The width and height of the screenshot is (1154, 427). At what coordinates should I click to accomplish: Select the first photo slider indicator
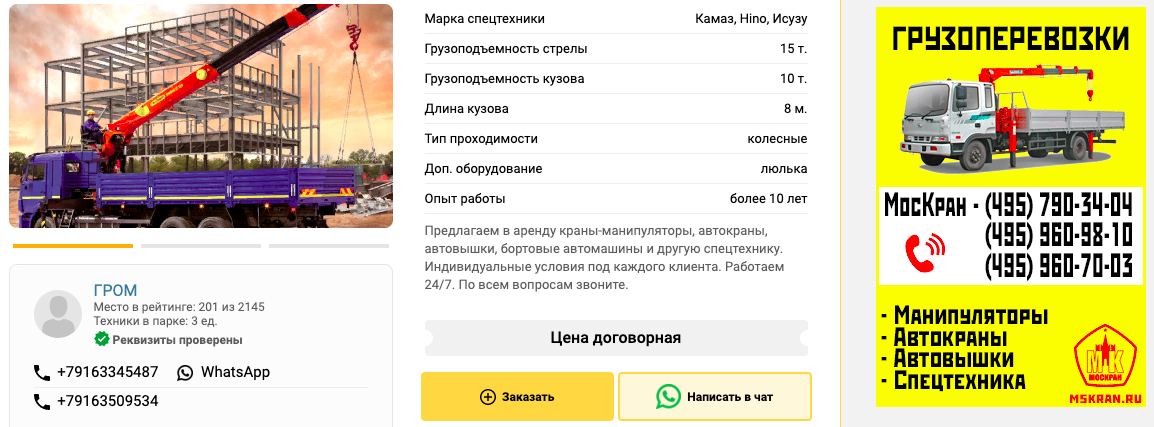73,245
